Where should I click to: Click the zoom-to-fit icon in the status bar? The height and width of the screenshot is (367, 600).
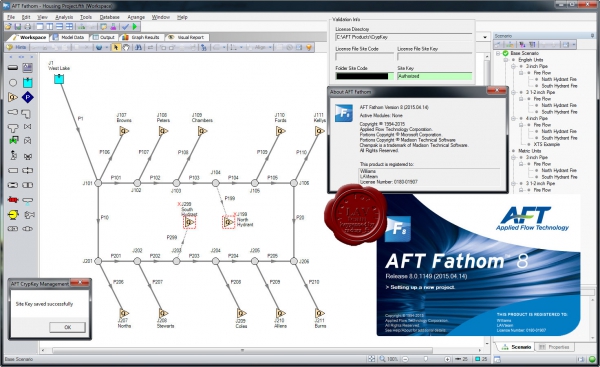point(372,359)
